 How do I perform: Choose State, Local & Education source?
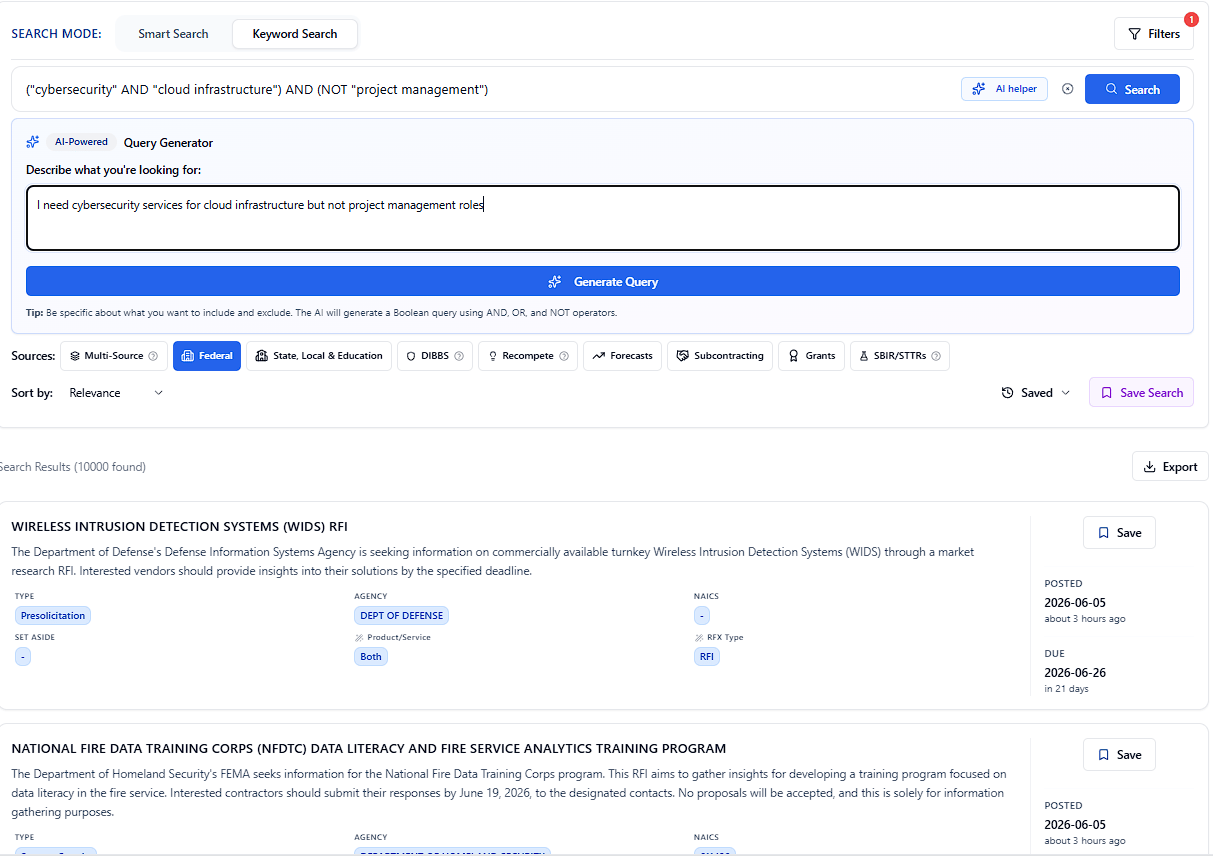click(x=319, y=356)
